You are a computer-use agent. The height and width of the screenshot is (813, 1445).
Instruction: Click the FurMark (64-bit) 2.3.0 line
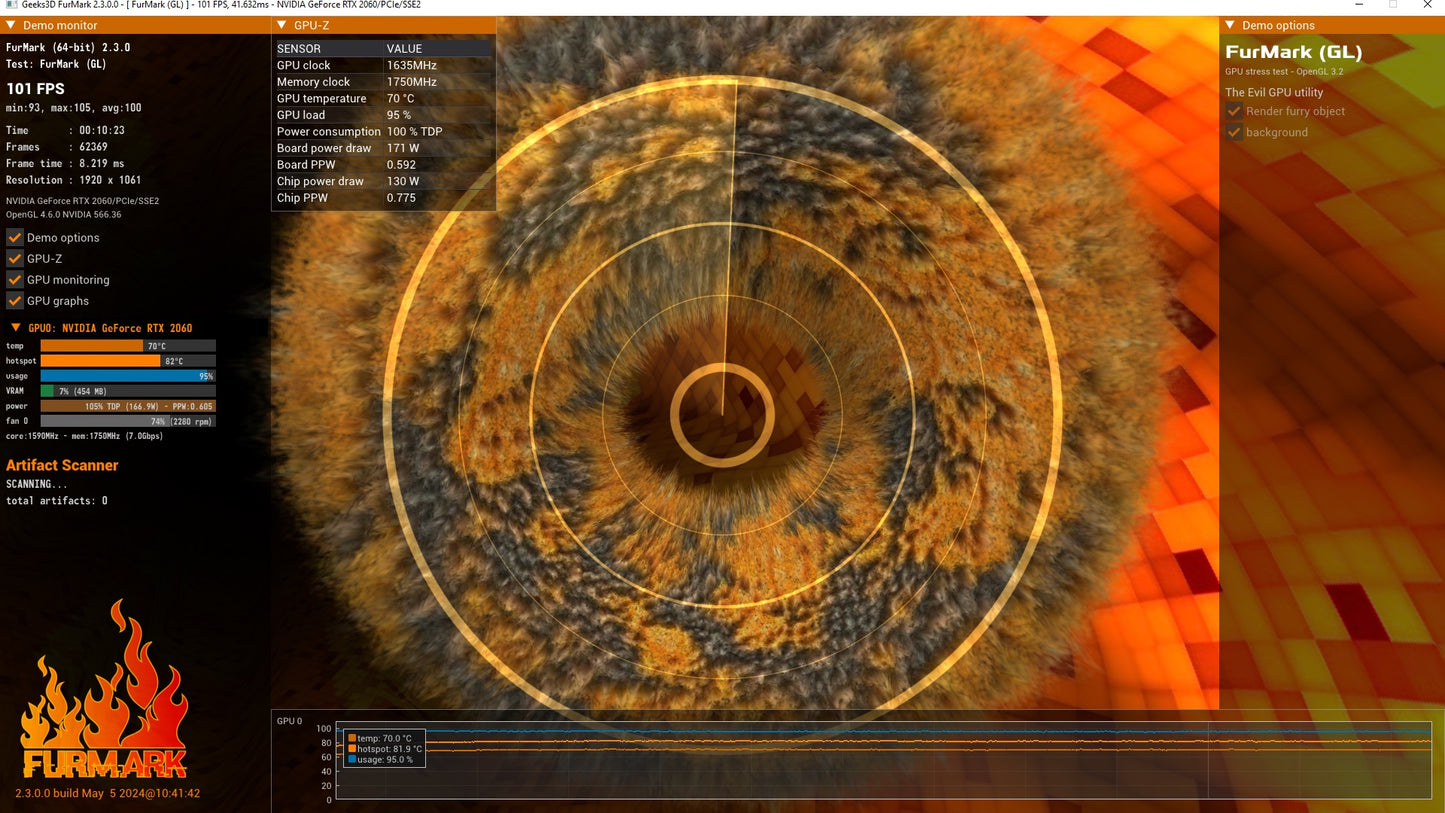click(x=68, y=47)
